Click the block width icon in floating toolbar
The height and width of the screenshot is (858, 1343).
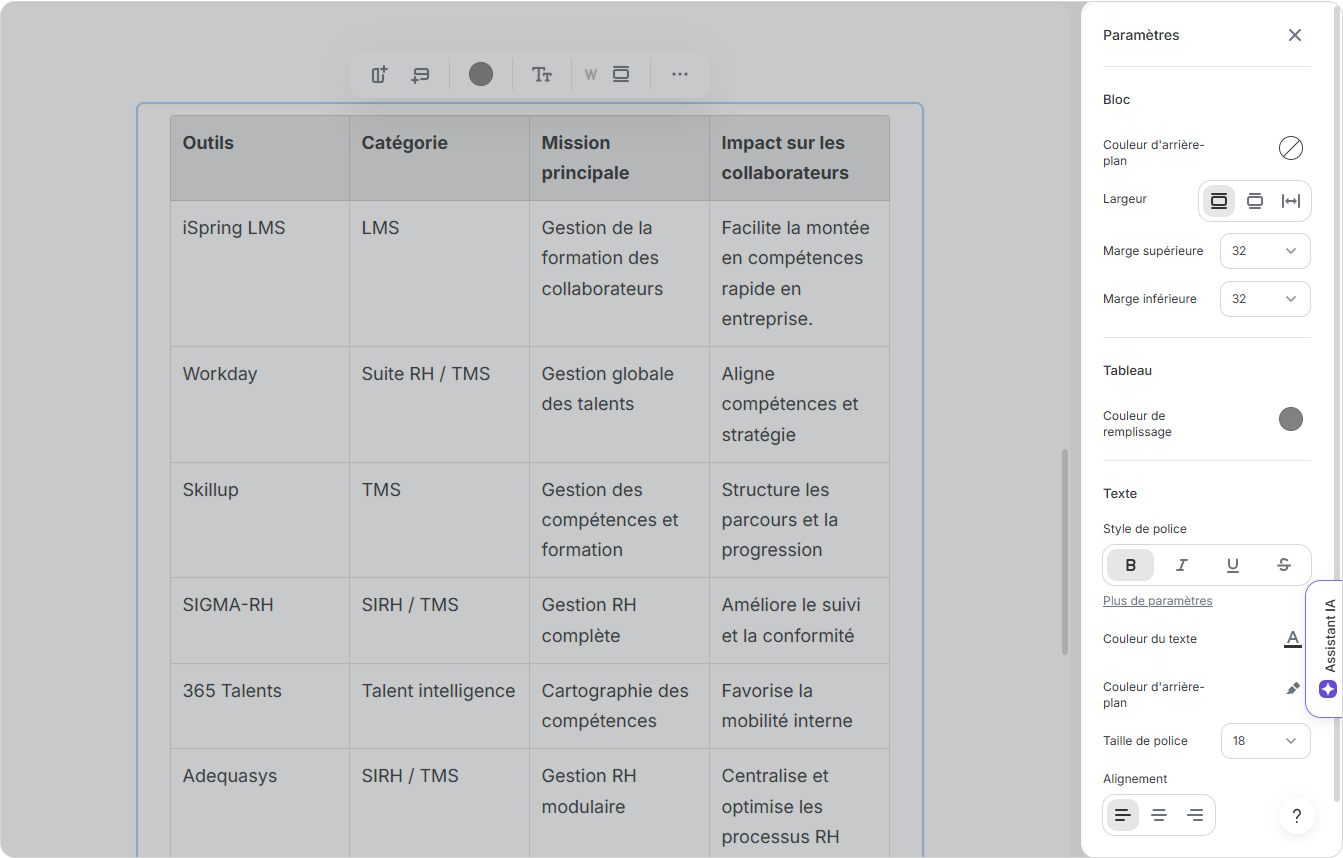621,75
